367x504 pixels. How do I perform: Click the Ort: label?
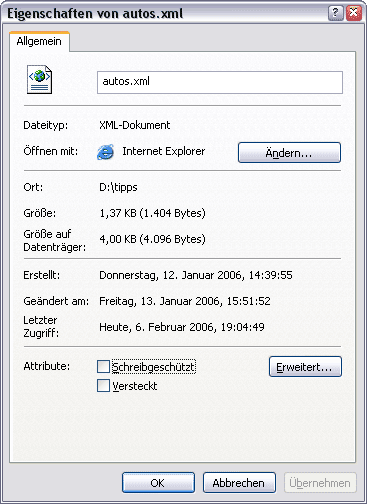click(33, 187)
